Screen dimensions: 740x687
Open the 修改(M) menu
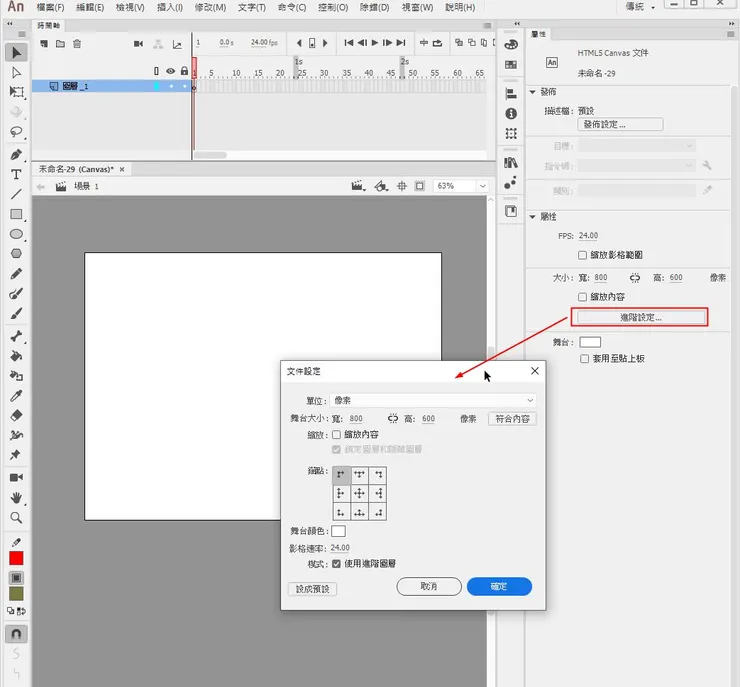[x=210, y=8]
